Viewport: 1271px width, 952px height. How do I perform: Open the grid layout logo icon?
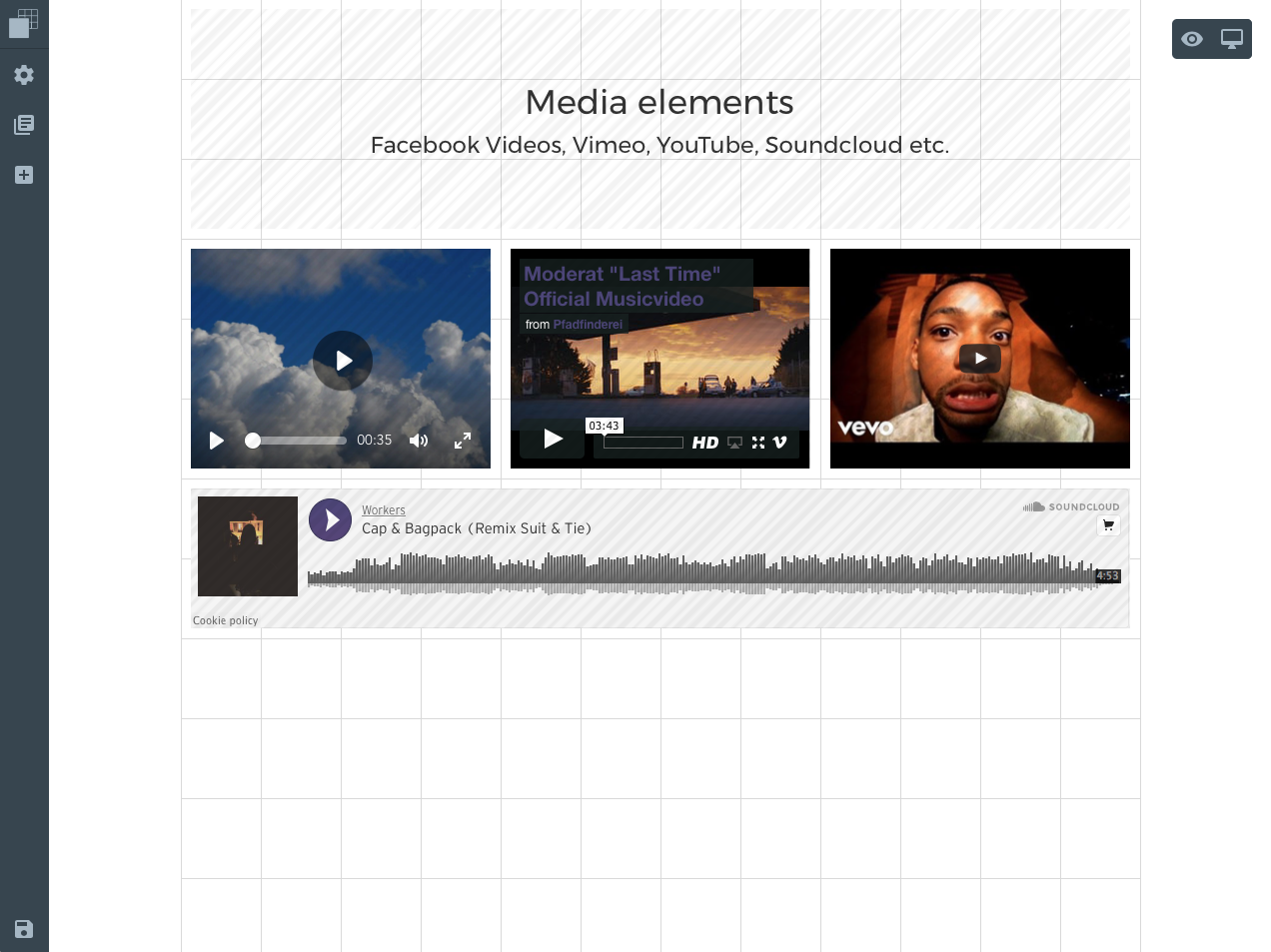tap(24, 24)
